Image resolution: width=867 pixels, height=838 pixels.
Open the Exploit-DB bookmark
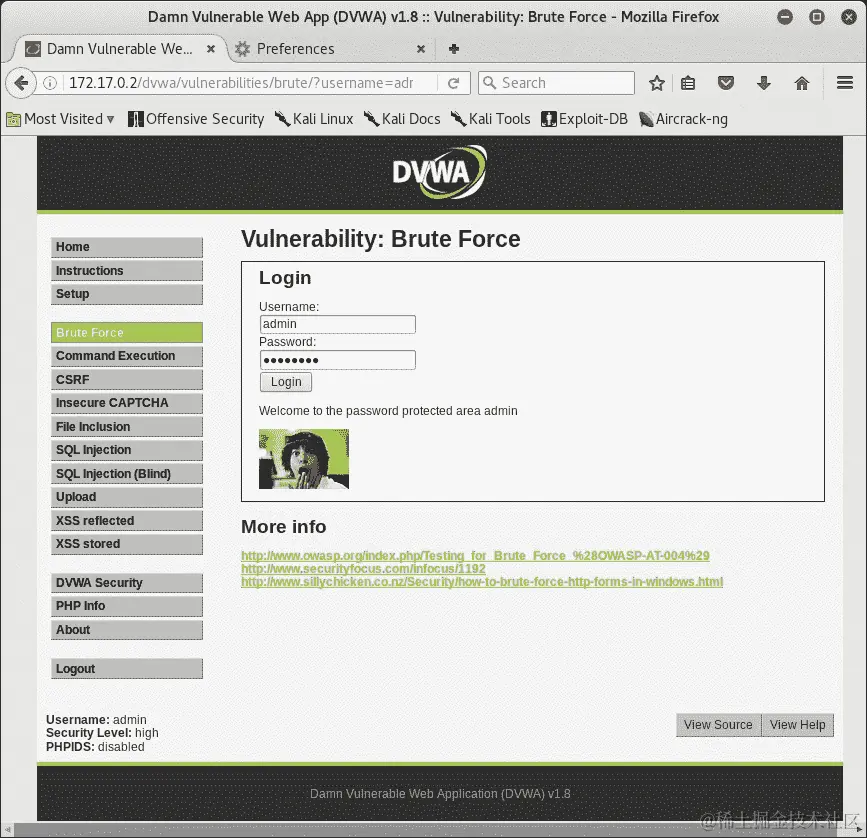tap(584, 119)
